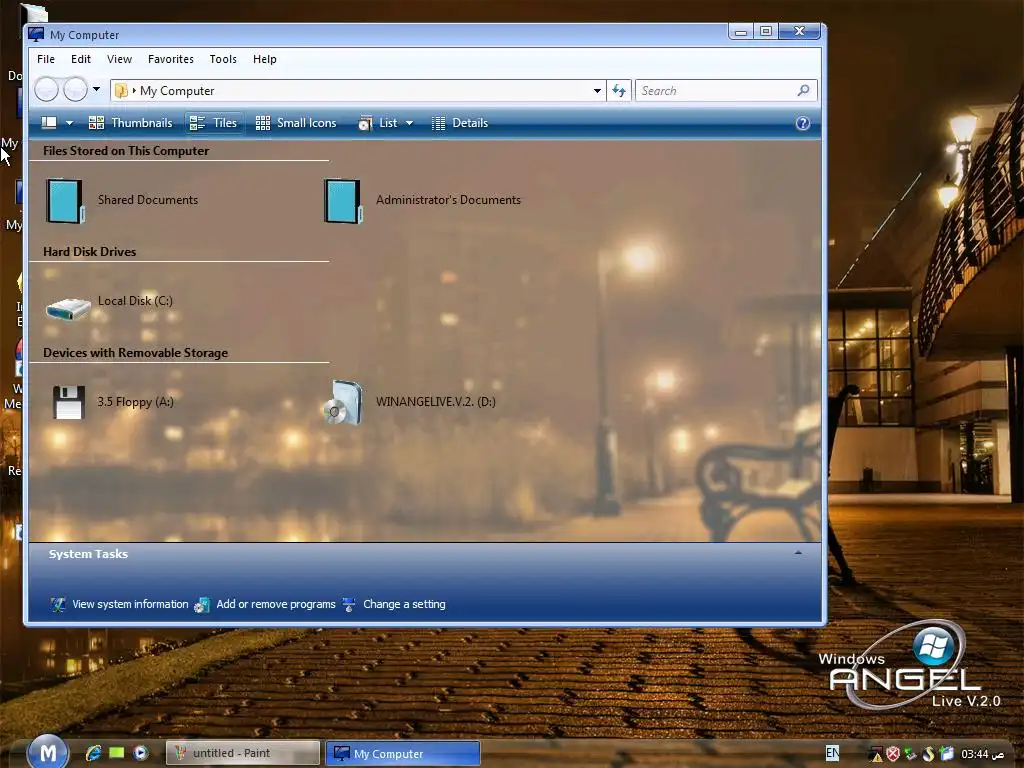Switch to Thumbnails view
The image size is (1024, 768).
(x=131, y=123)
